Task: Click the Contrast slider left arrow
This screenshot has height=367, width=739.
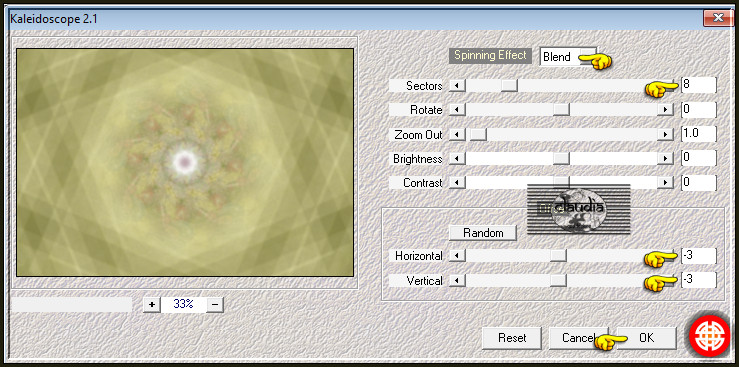Action: [x=457, y=182]
